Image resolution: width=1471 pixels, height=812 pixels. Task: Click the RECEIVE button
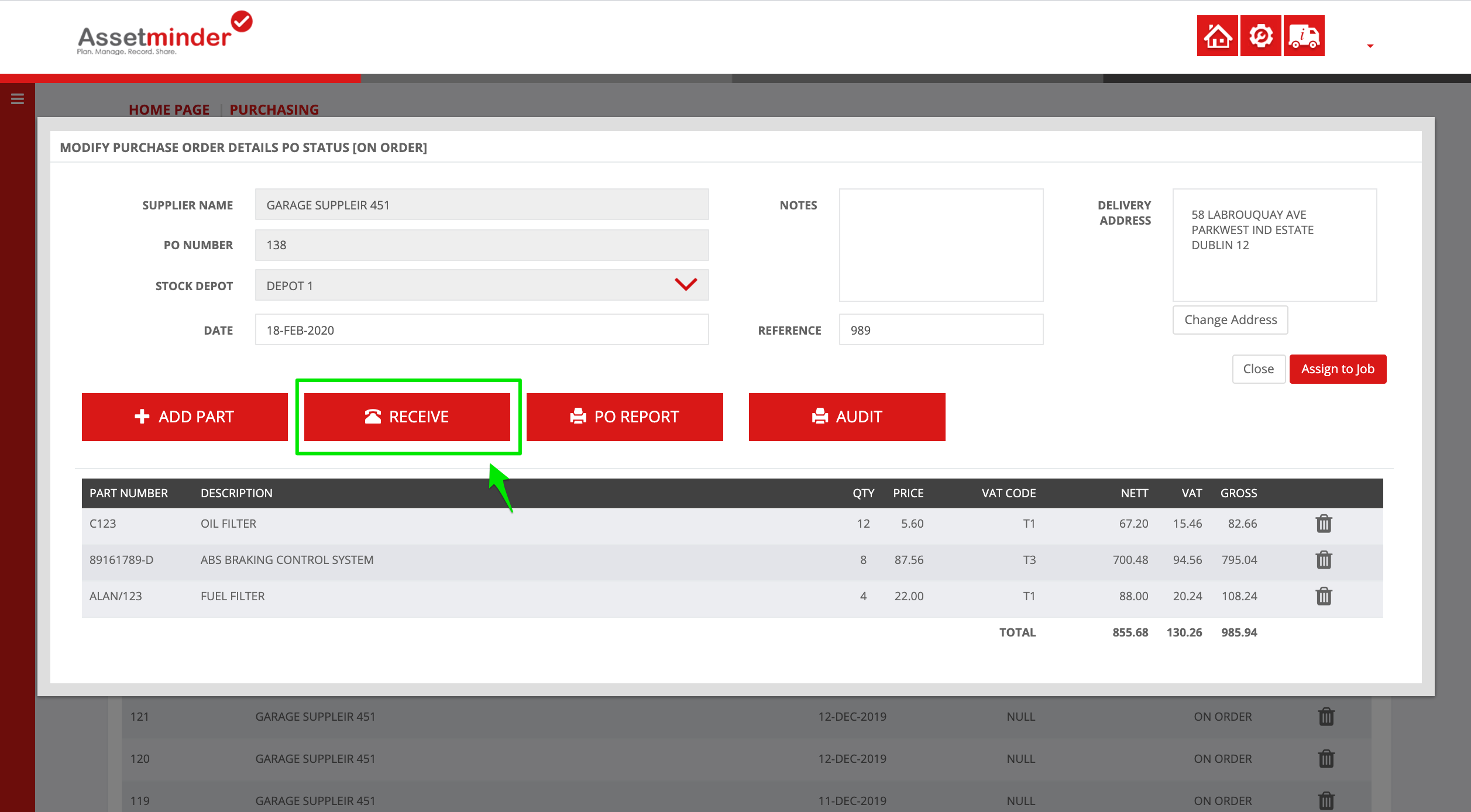(407, 417)
